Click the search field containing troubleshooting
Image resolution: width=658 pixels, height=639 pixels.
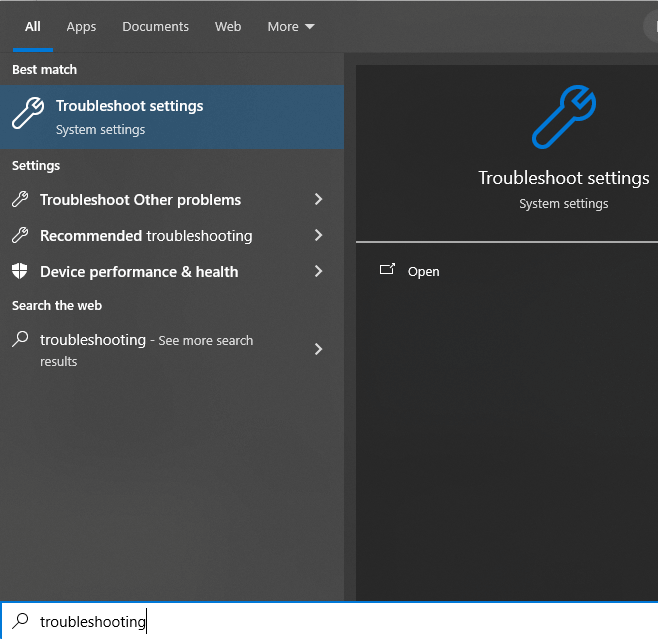coord(300,621)
